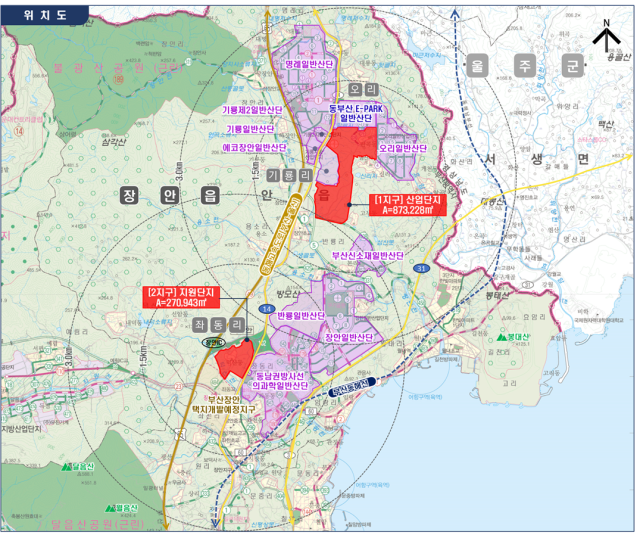Click the north arrow compass symbol
Screen dimensions: 640x538
pyautogui.click(x=605, y=37)
